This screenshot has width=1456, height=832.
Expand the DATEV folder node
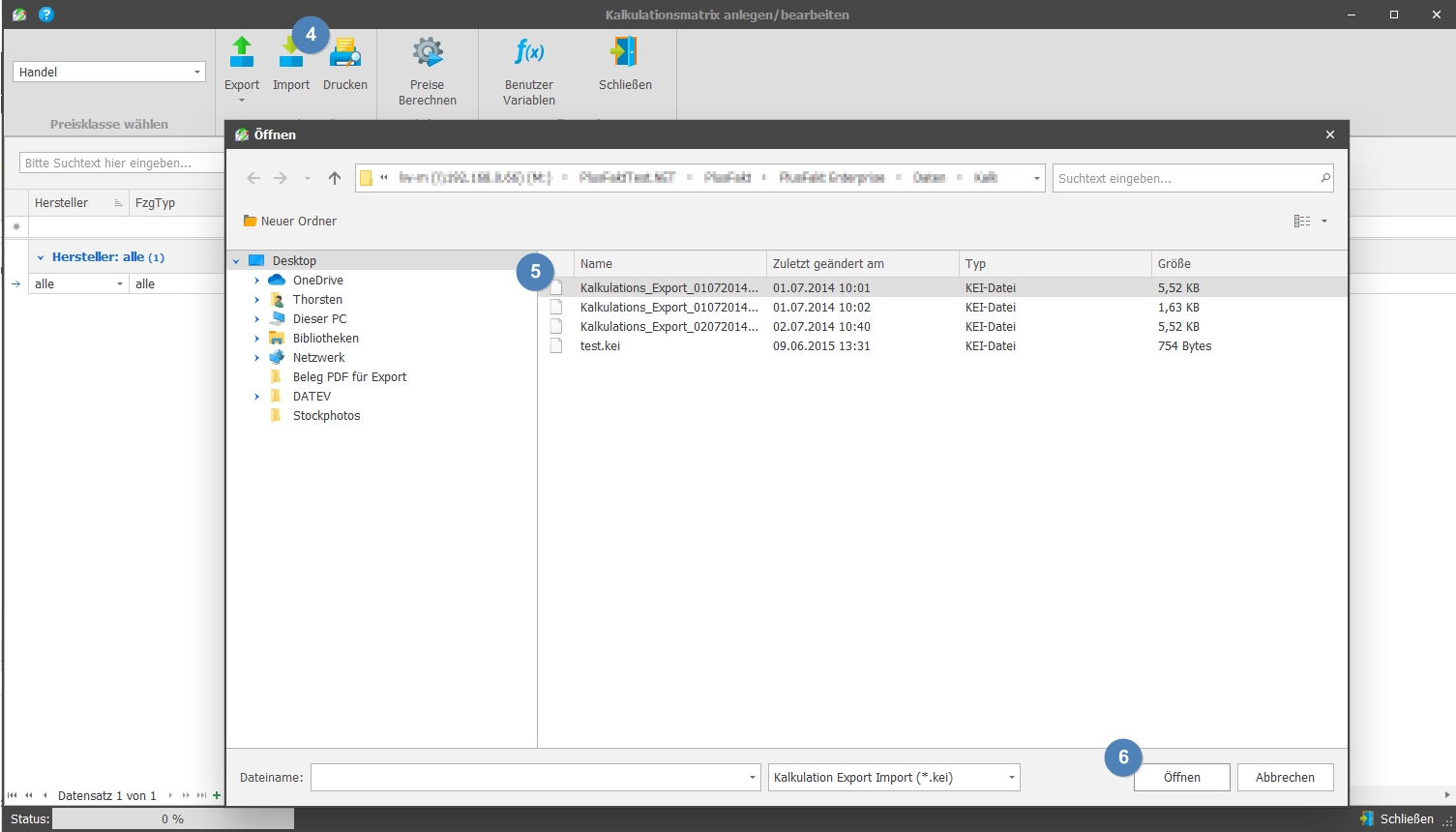tap(256, 397)
